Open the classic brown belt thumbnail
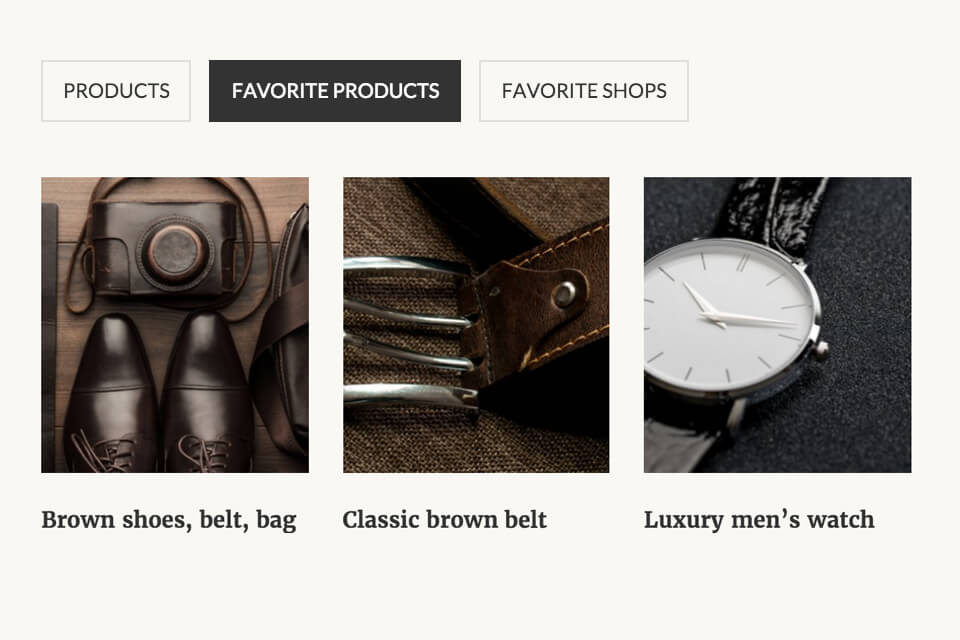Screen dimensions: 960x640 [476, 325]
